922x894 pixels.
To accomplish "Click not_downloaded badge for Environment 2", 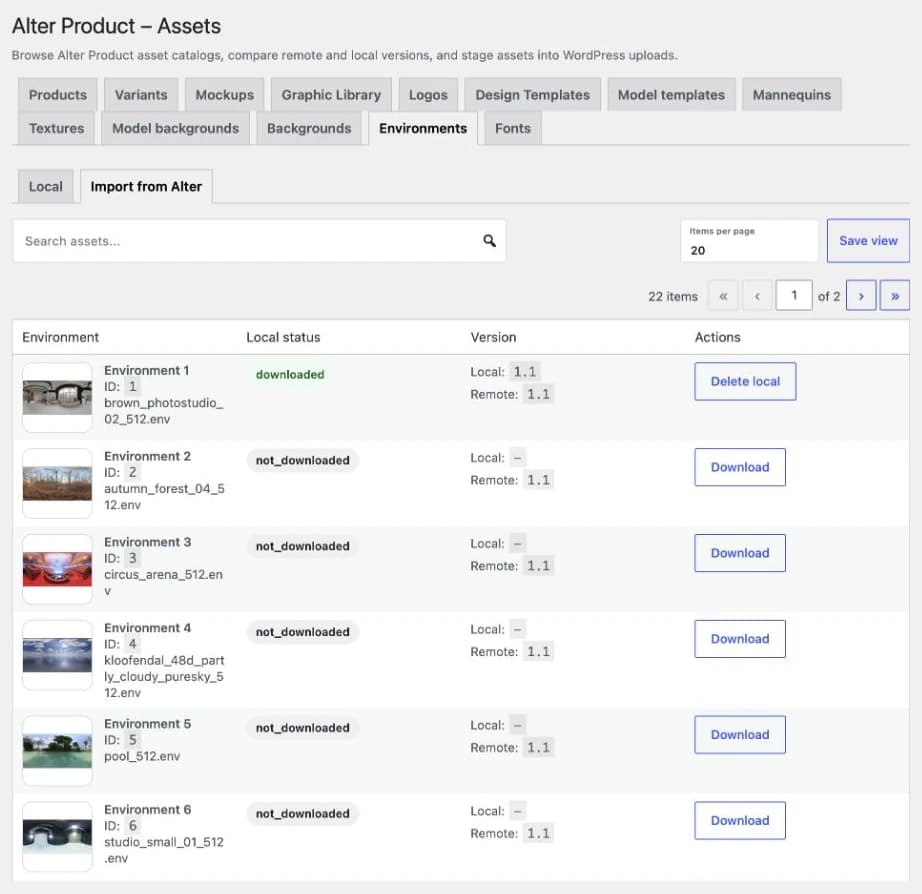I will [302, 460].
